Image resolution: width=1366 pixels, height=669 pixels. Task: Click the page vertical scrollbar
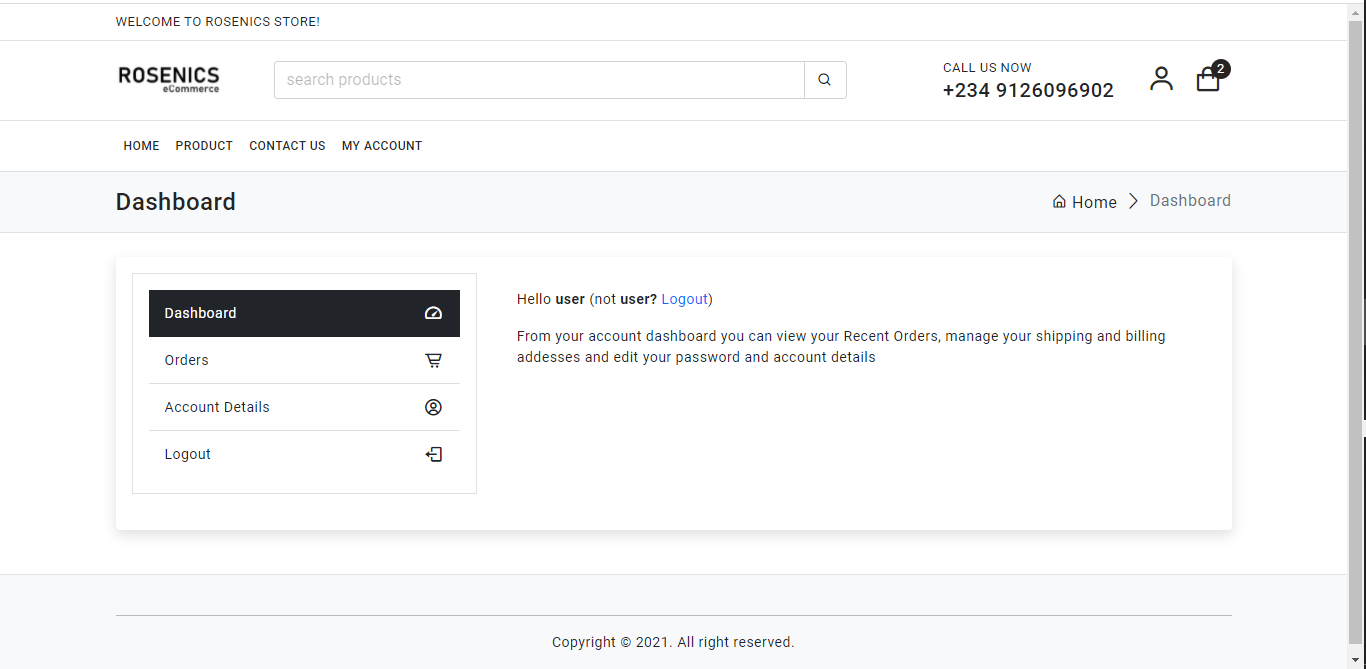pos(1356,334)
